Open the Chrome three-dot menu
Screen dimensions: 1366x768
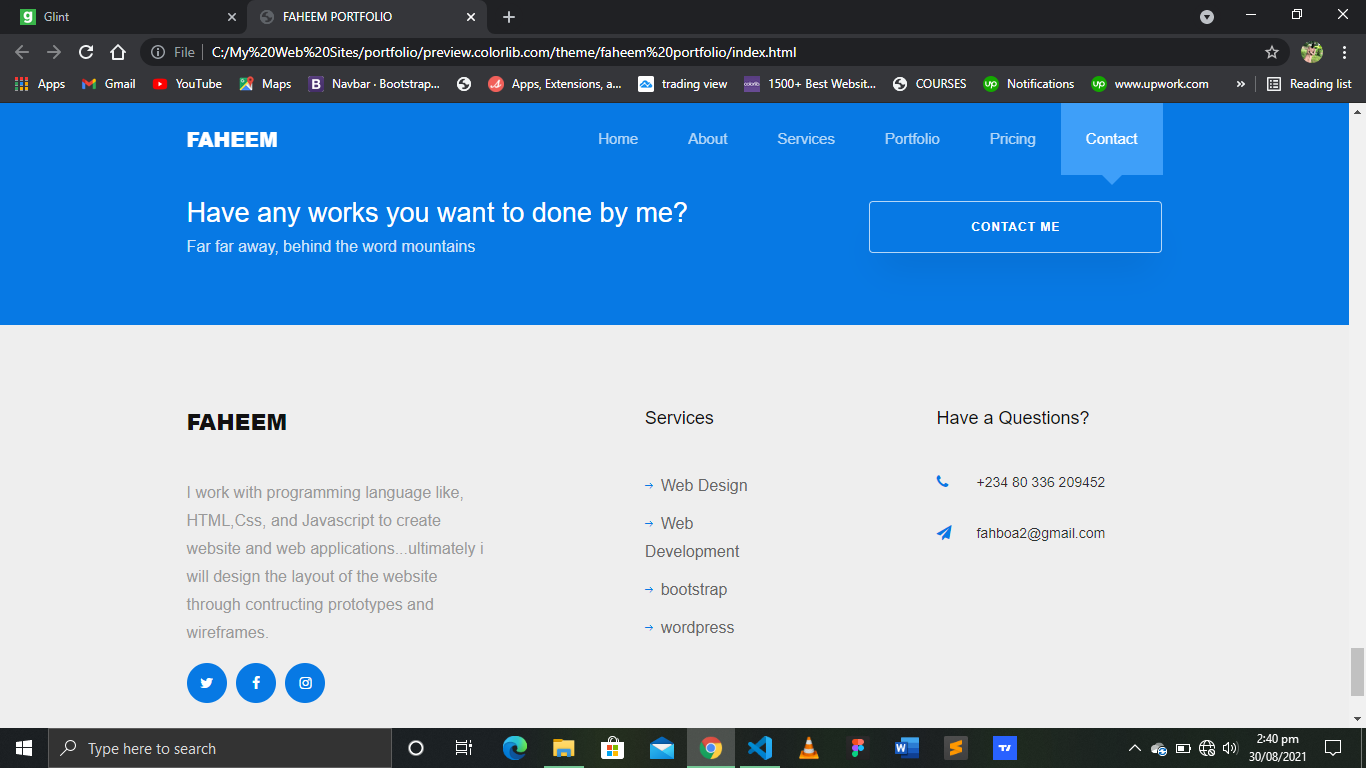1345,52
